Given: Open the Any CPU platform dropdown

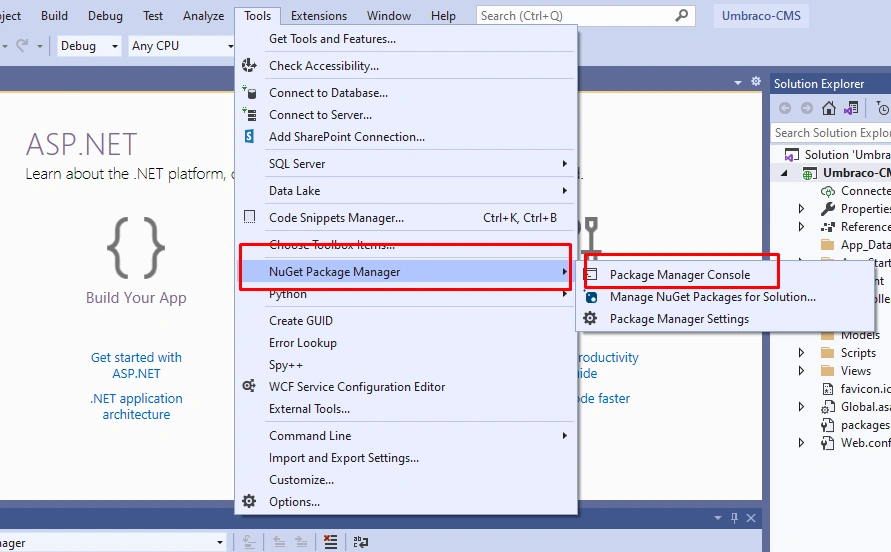Looking at the screenshot, I should [182, 46].
